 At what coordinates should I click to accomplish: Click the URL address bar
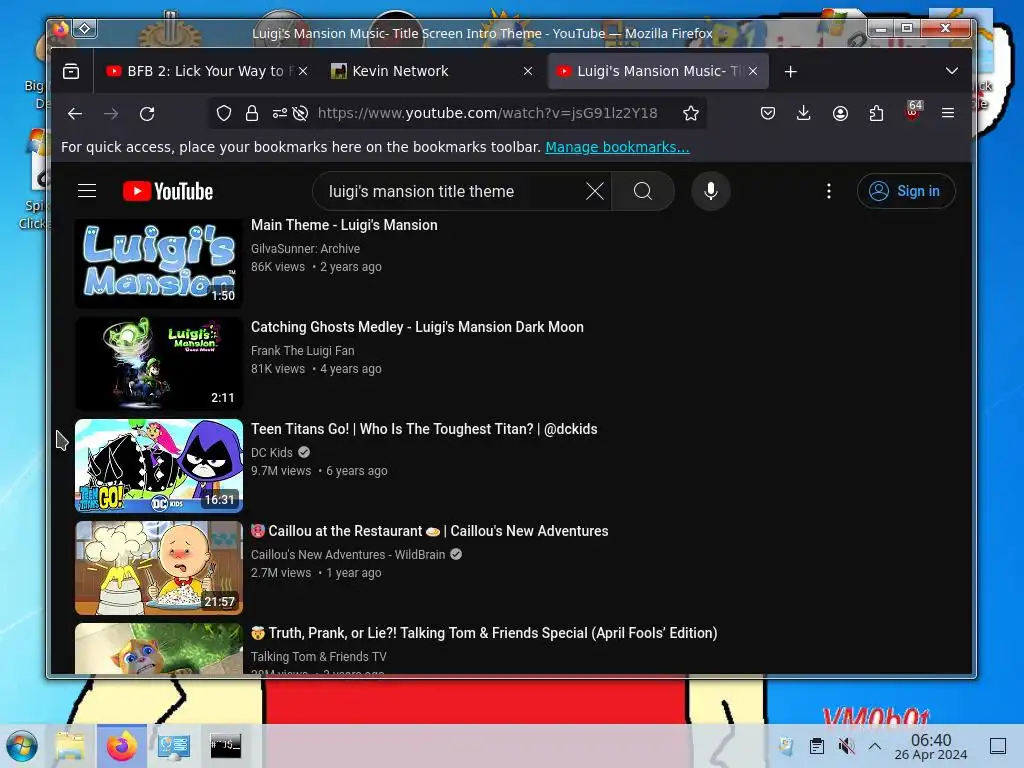pyautogui.click(x=487, y=114)
